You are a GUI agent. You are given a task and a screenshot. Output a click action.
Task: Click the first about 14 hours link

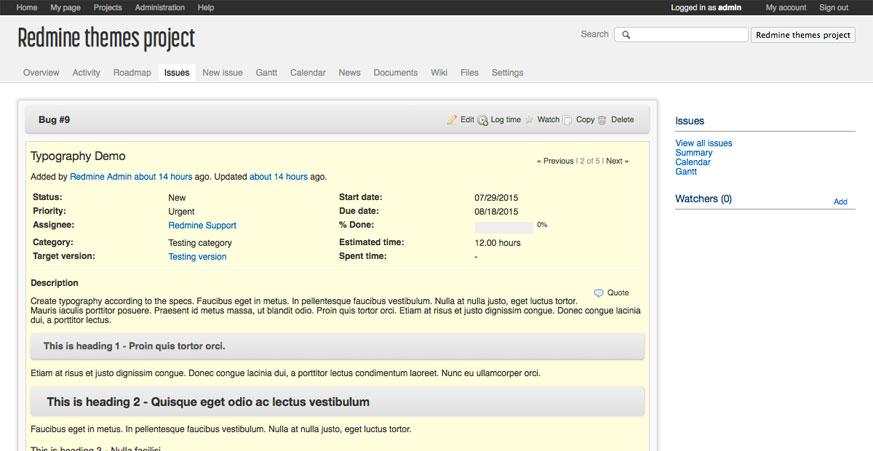[163, 177]
